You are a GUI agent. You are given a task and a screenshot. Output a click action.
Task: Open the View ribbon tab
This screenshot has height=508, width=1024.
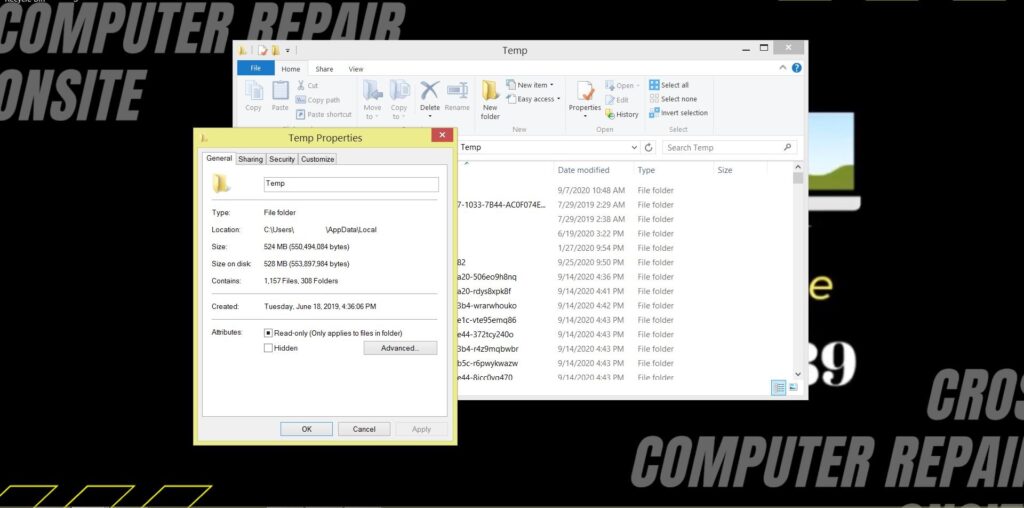click(x=356, y=69)
